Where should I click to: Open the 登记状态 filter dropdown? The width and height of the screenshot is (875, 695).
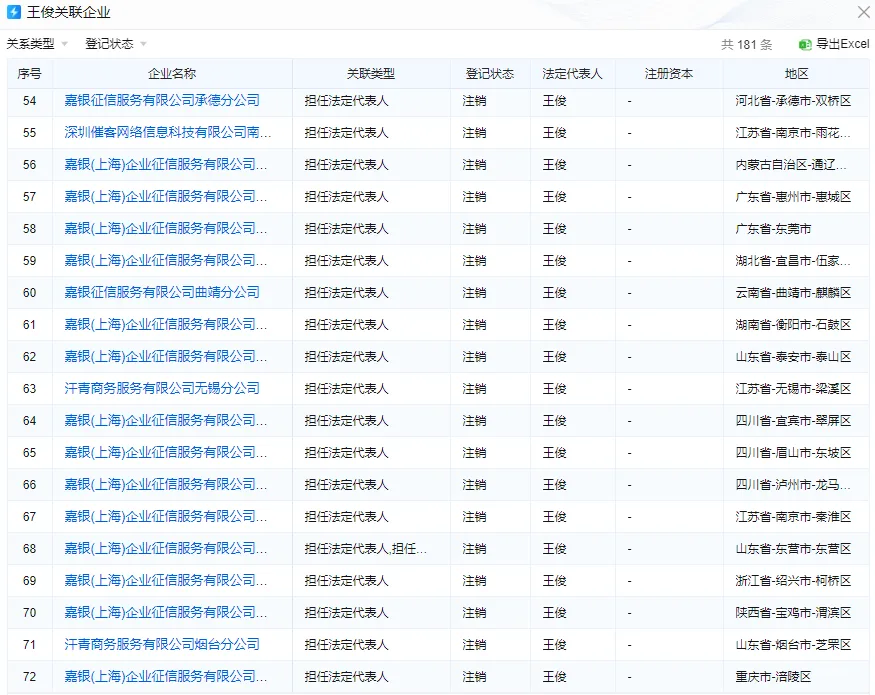coord(116,44)
